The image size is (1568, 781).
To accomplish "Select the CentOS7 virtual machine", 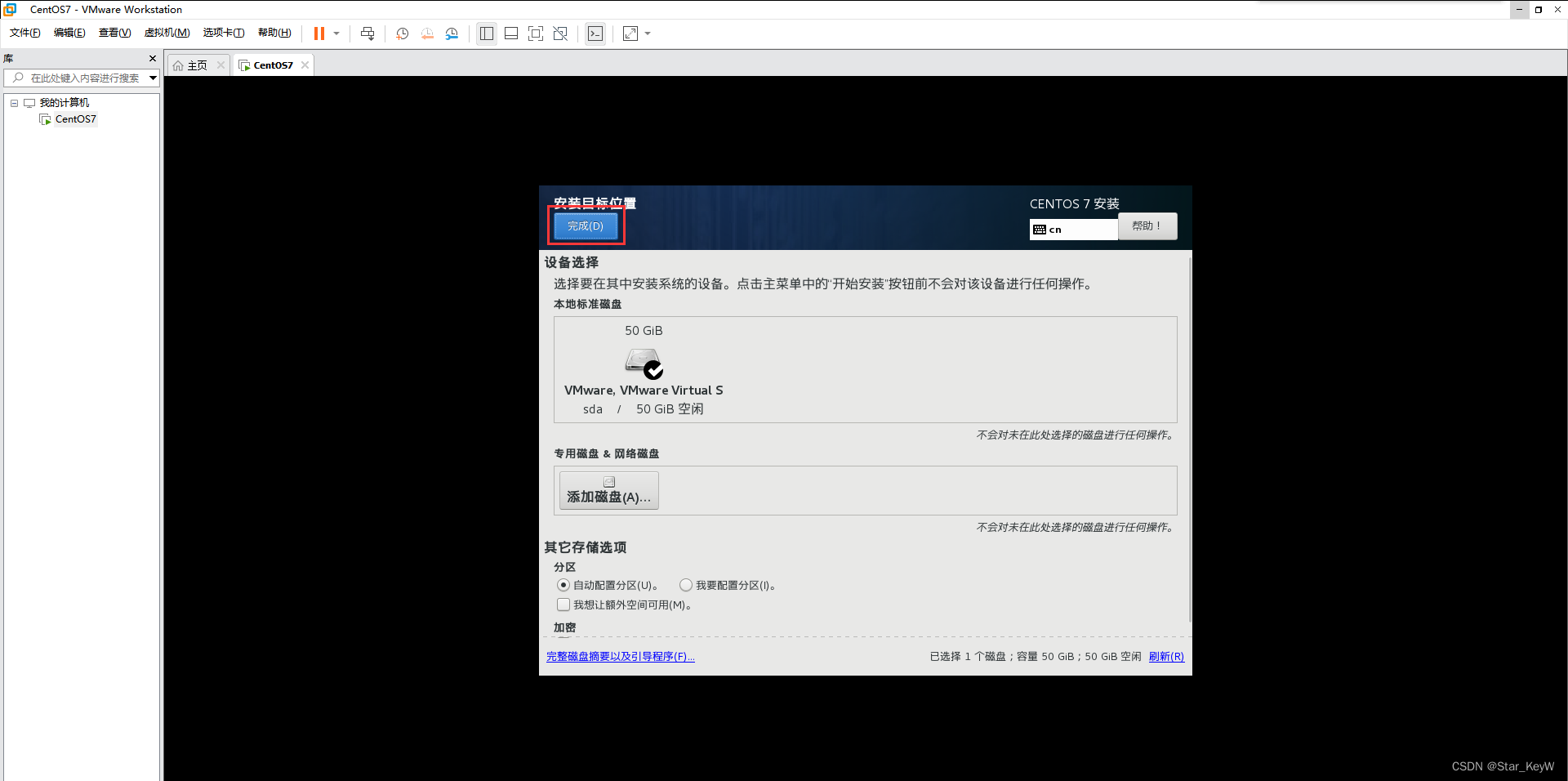I will tap(75, 118).
